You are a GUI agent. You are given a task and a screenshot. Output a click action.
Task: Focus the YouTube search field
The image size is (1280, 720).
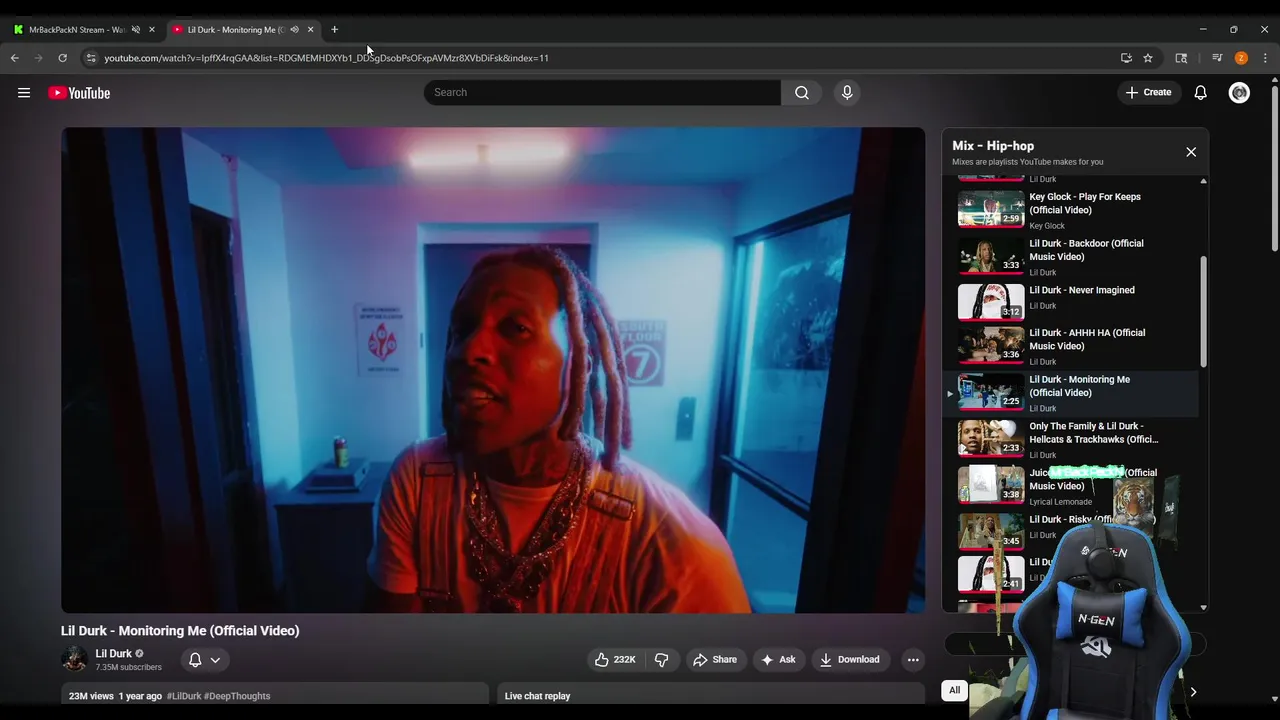point(602,92)
